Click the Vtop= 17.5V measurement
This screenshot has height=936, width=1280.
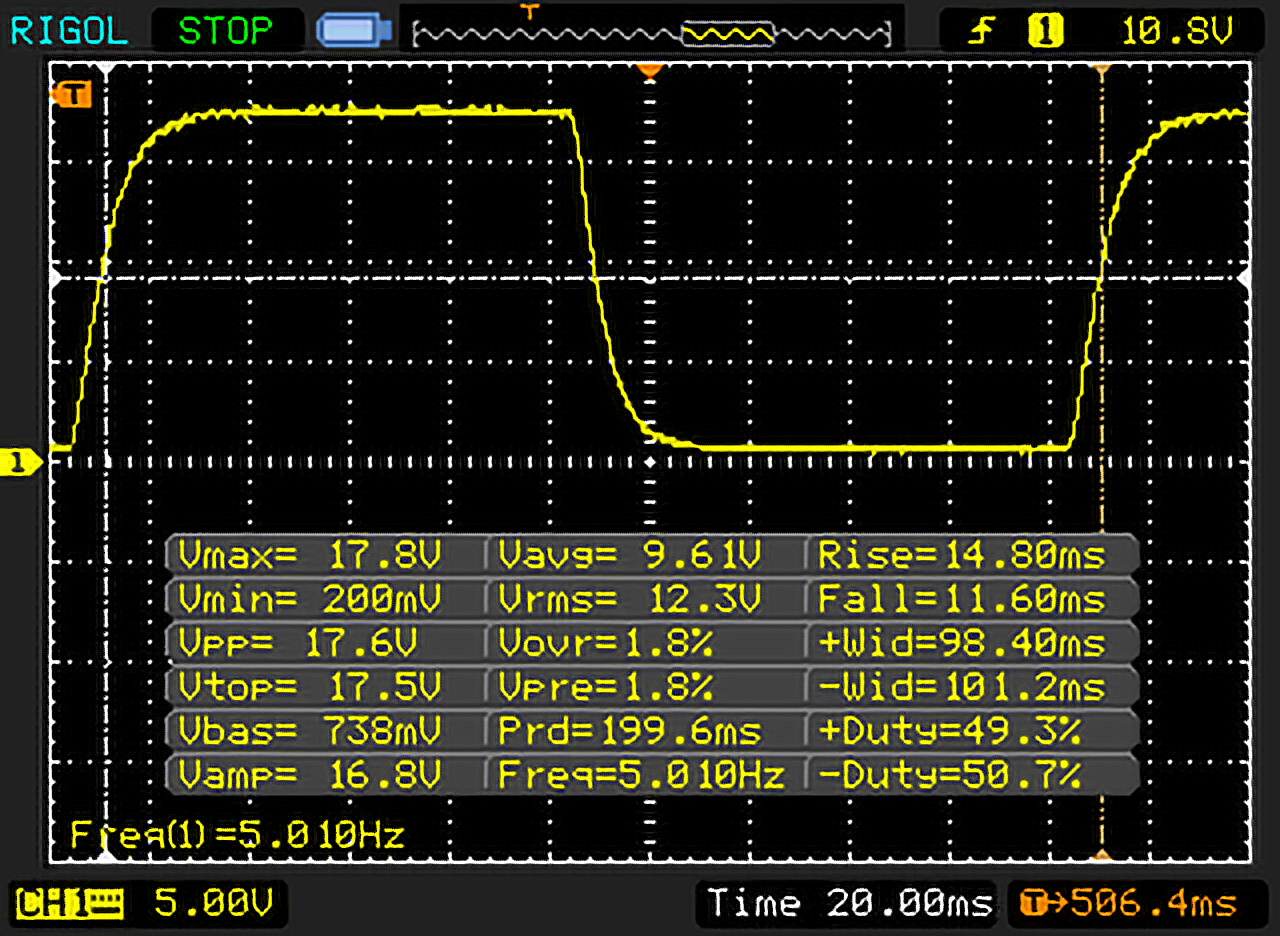[x=310, y=686]
